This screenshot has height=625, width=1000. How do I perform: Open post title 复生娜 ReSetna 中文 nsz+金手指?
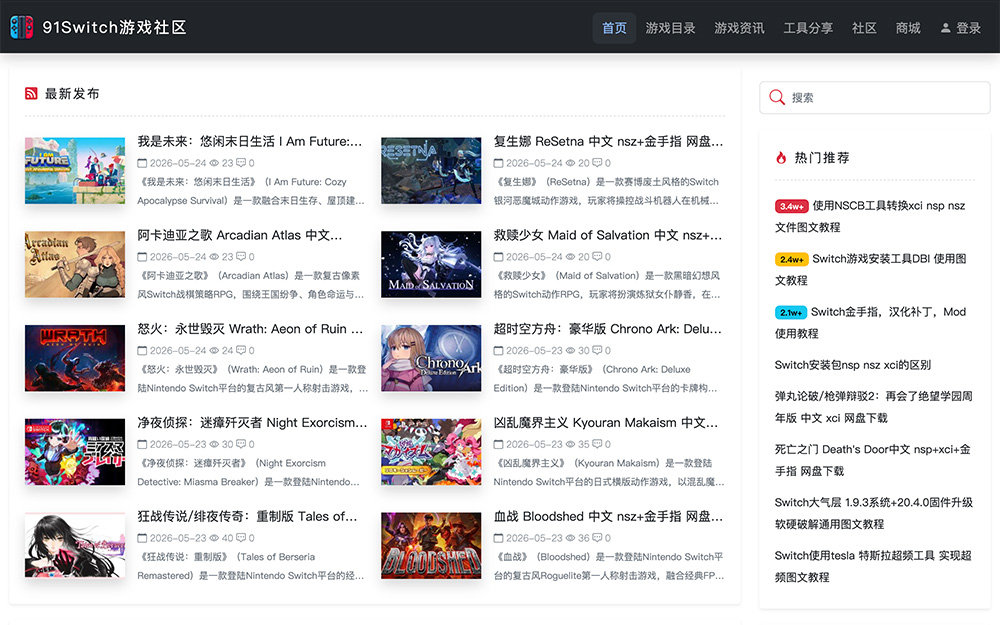point(608,142)
